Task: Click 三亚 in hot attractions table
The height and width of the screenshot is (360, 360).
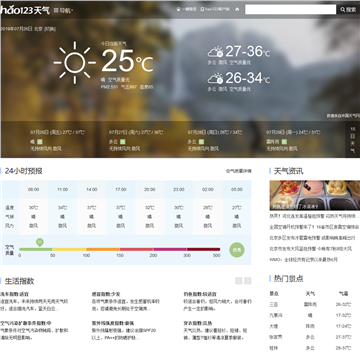Action: tap(274, 305)
